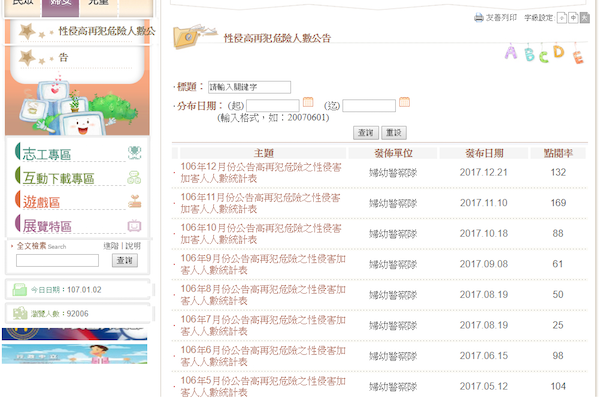Click the date 2017.12.21
The image size is (600, 398).
point(484,173)
